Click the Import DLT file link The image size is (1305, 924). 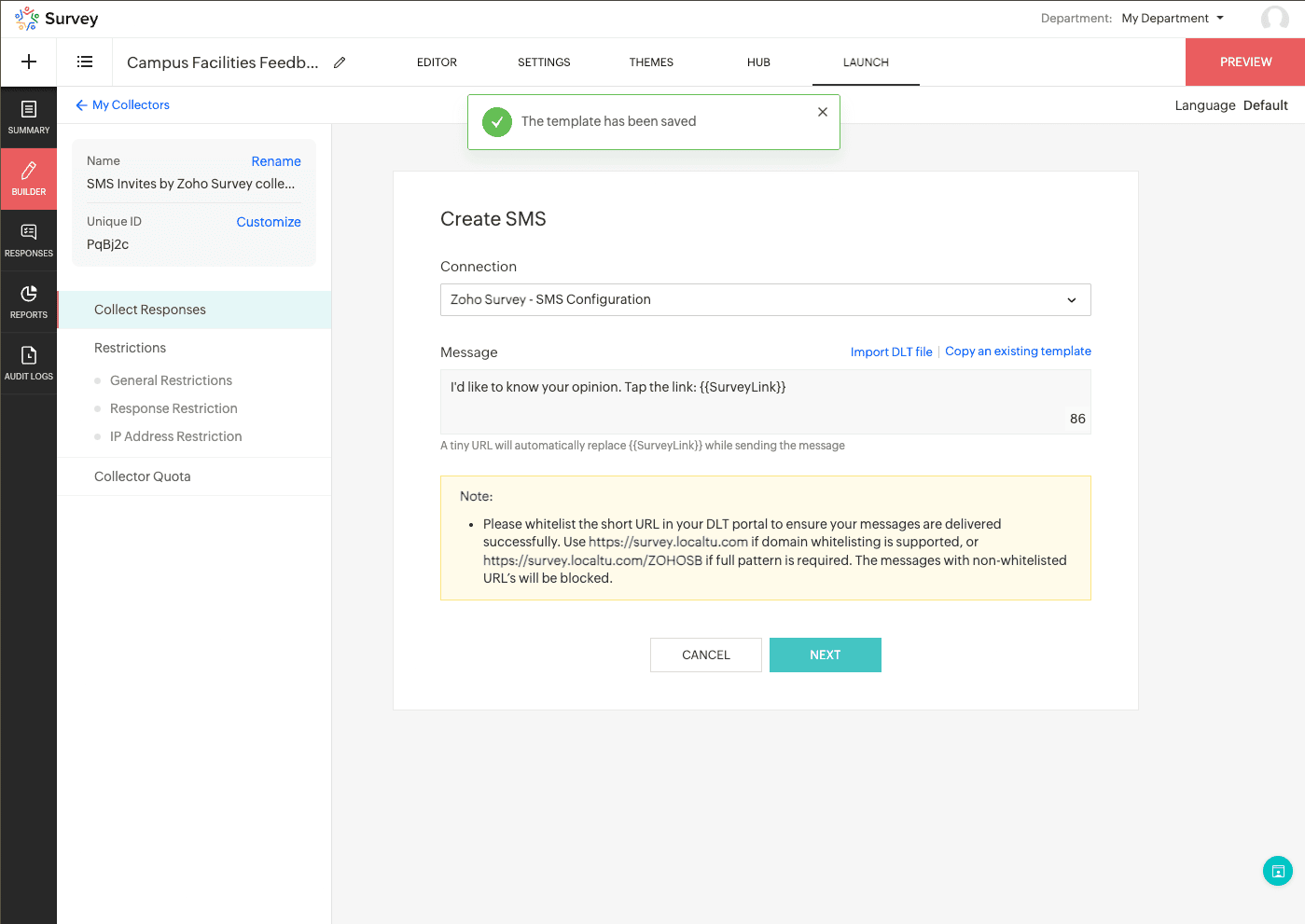pos(891,352)
